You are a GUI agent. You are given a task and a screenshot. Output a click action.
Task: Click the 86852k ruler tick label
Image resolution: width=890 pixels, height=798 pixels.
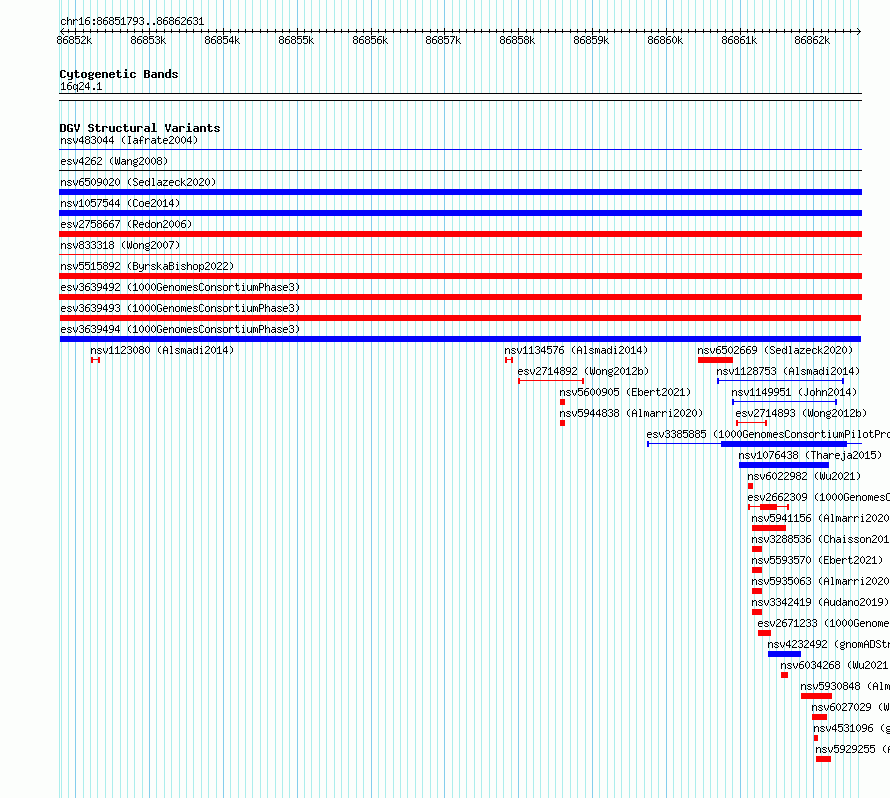[x=74, y=40]
